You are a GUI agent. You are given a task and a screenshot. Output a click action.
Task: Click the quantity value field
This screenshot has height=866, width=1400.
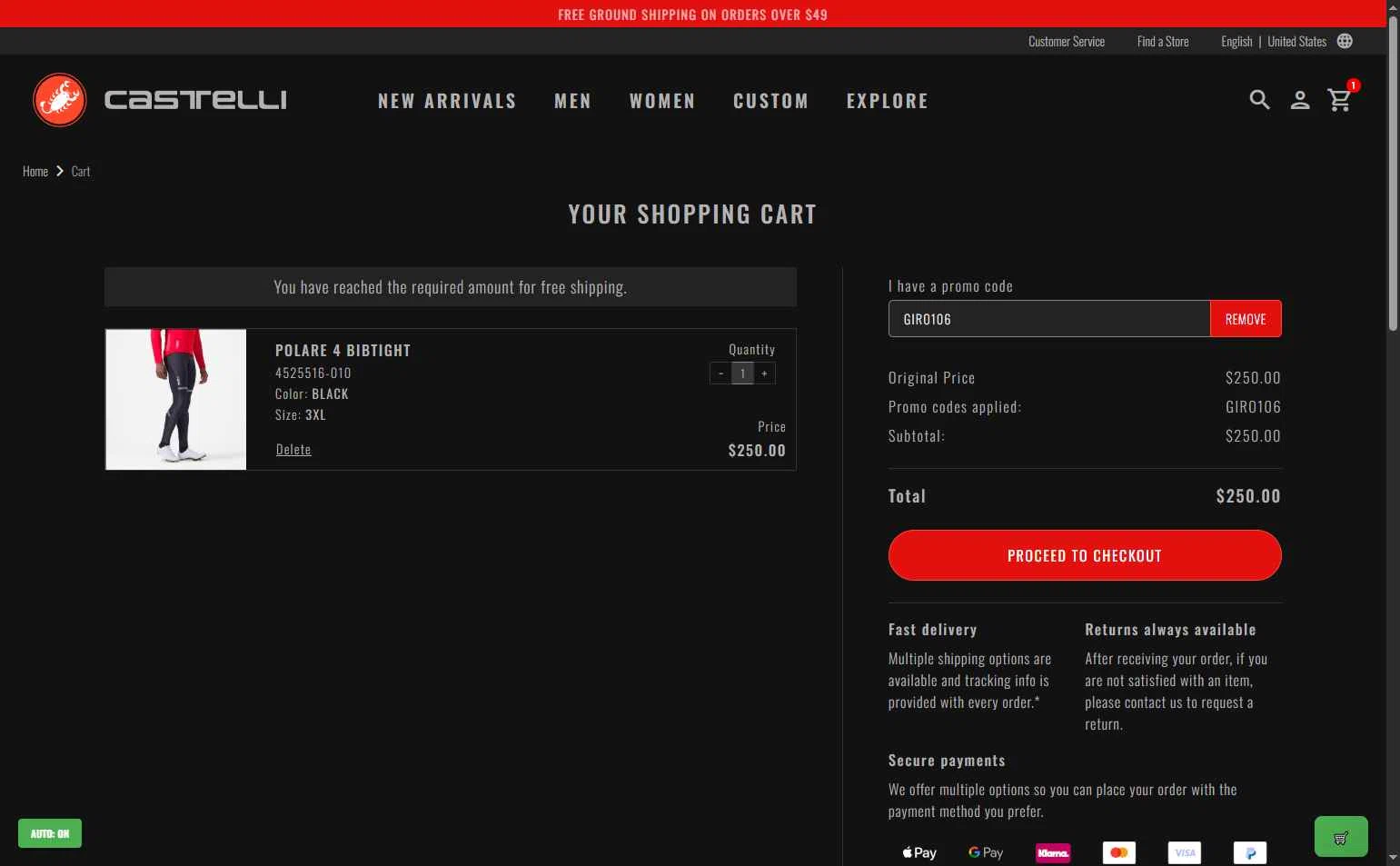742,373
